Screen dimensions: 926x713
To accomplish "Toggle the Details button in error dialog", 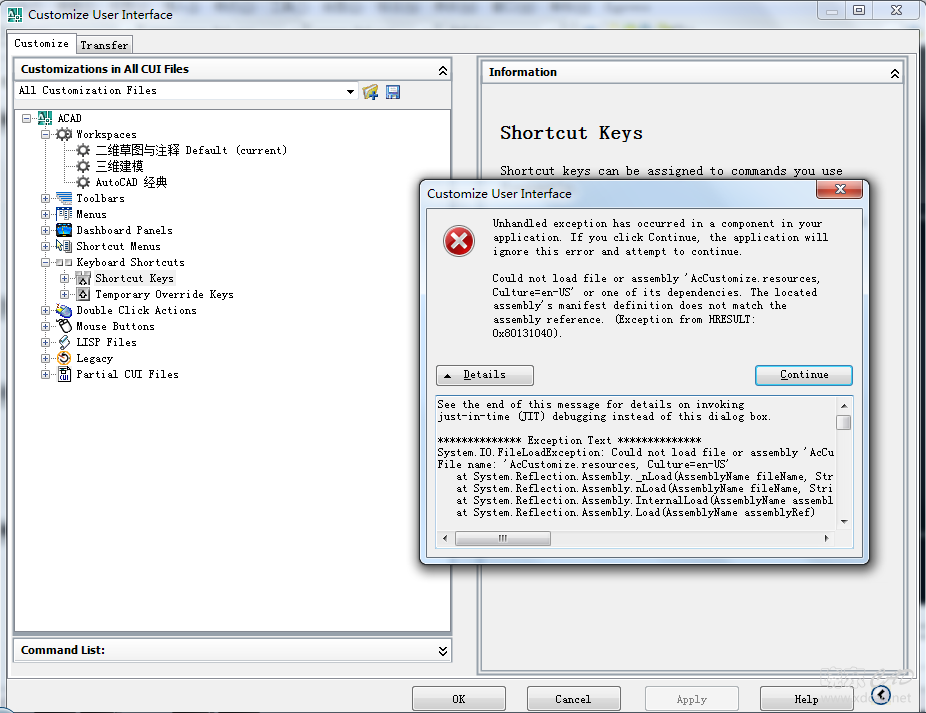I will pos(485,375).
